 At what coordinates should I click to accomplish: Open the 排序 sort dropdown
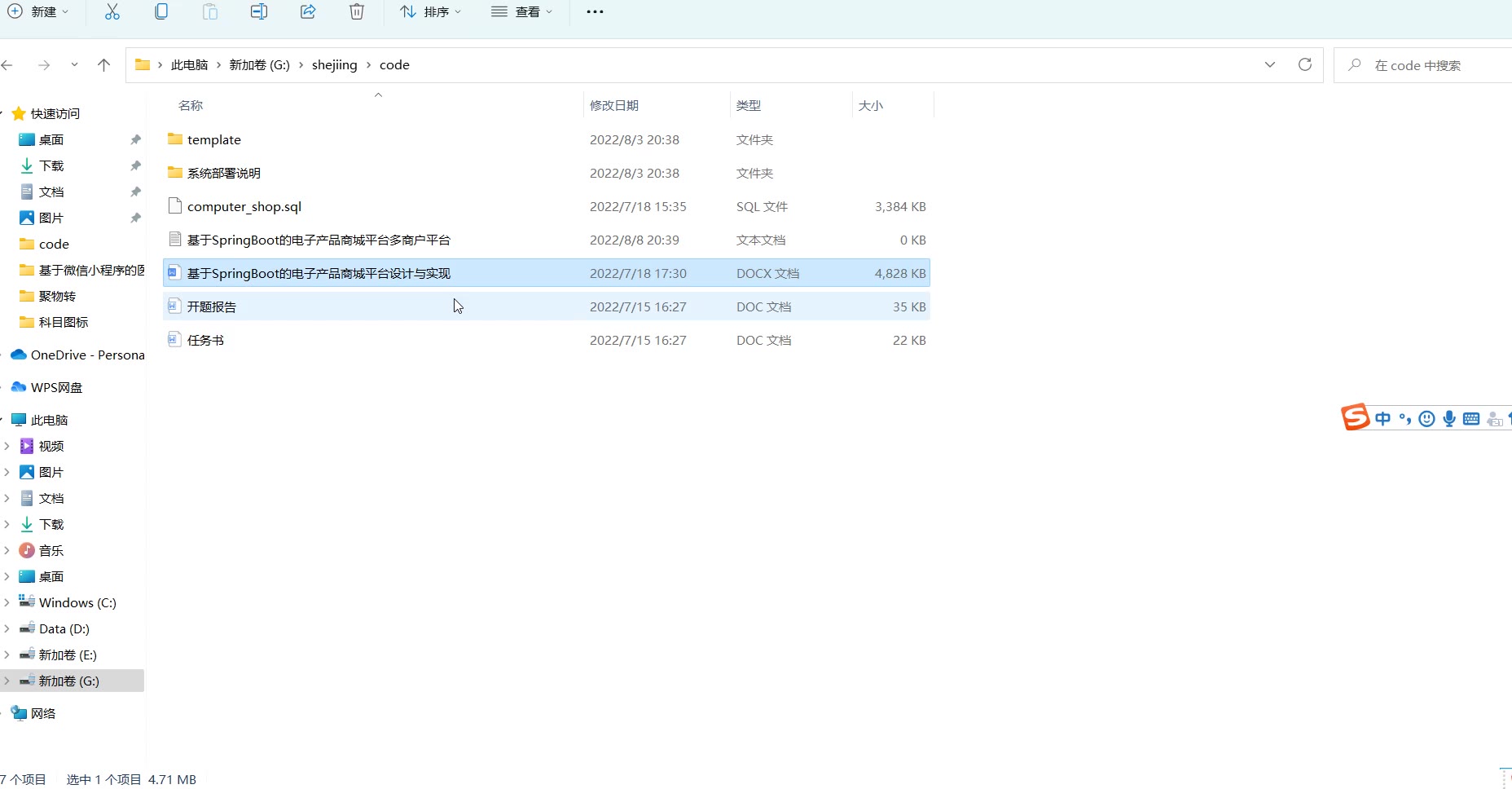tap(431, 11)
